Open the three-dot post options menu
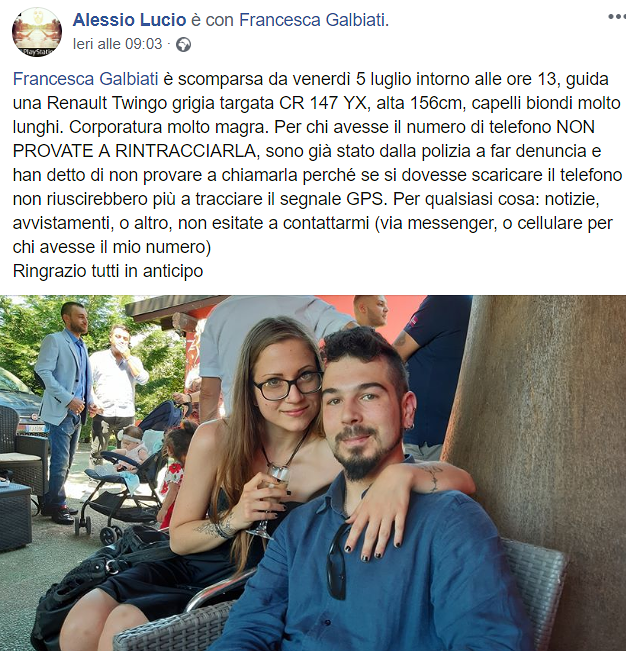Image resolution: width=626 pixels, height=651 pixels. click(x=617, y=17)
